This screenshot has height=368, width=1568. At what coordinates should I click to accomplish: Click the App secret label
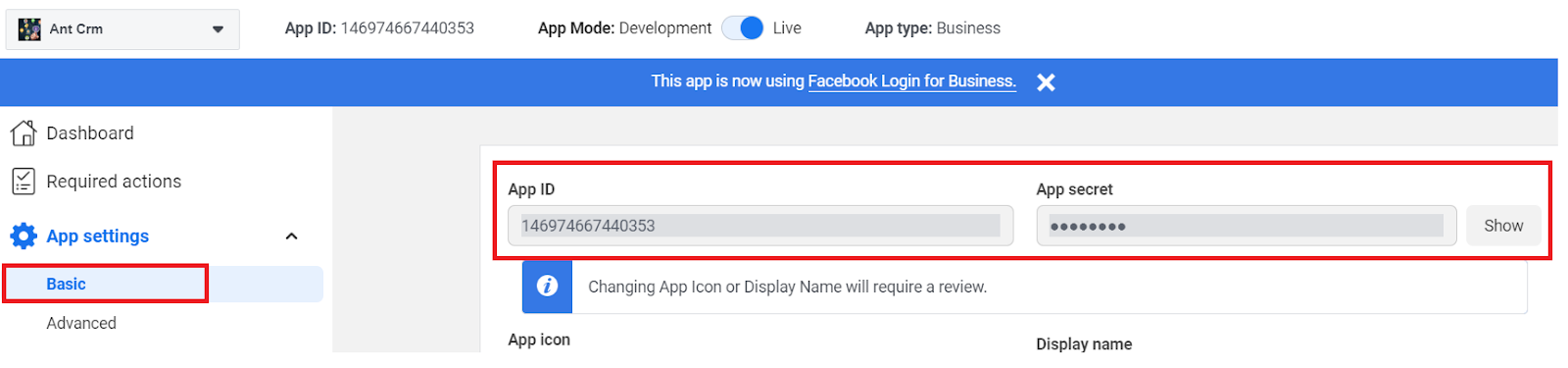(1075, 189)
